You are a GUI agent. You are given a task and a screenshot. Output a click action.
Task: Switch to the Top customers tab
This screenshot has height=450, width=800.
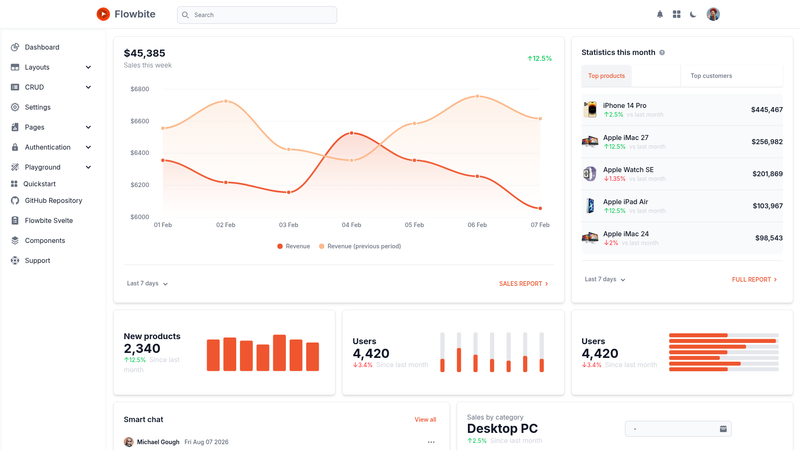[x=711, y=76]
